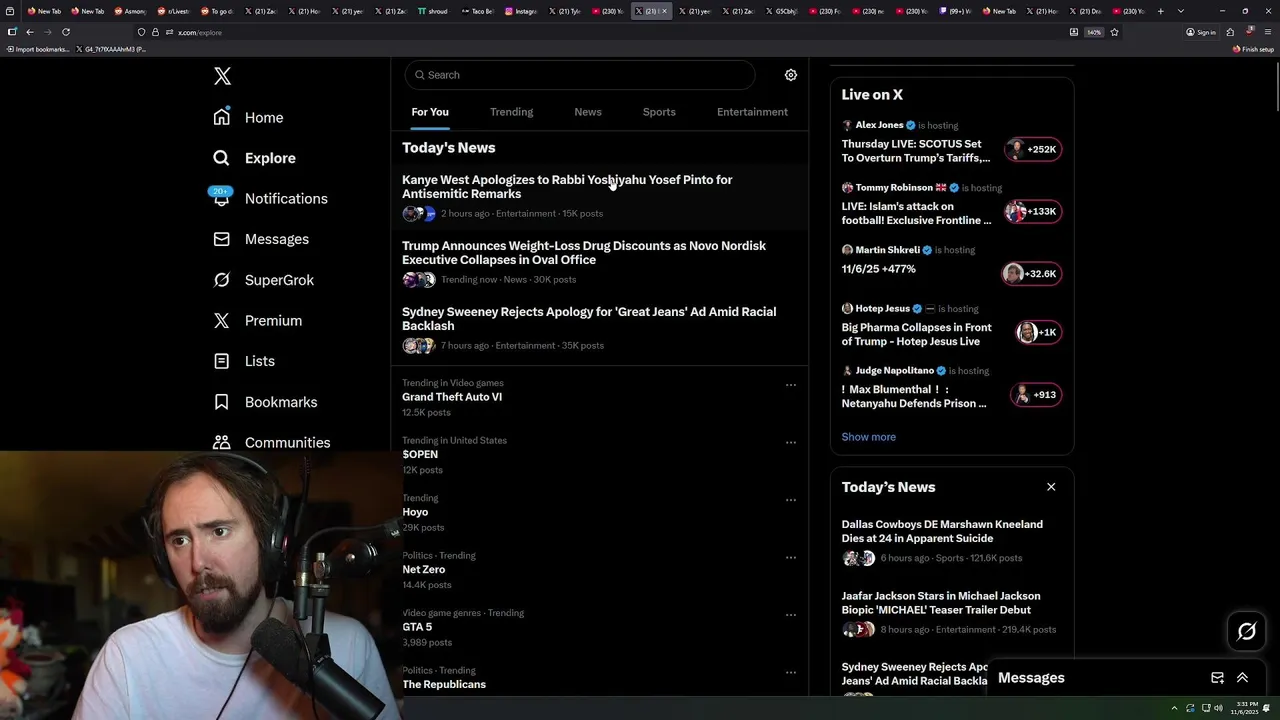Click the 140% zoom level indicator
The height and width of the screenshot is (720, 1280).
[x=1094, y=32]
